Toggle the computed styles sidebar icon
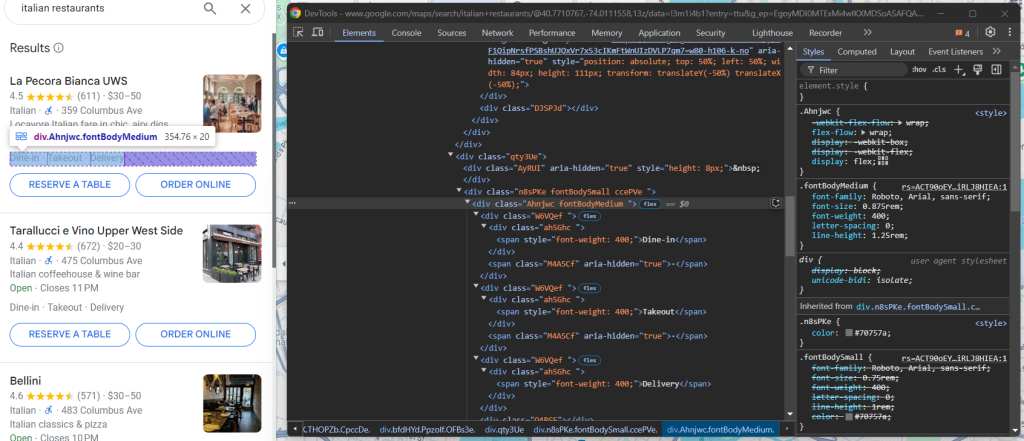 (996, 69)
